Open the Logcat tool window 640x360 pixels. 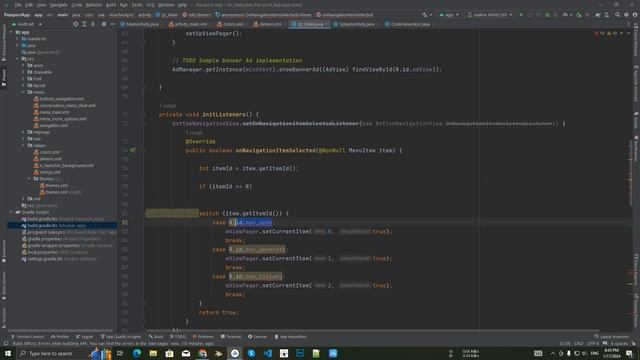point(84,337)
